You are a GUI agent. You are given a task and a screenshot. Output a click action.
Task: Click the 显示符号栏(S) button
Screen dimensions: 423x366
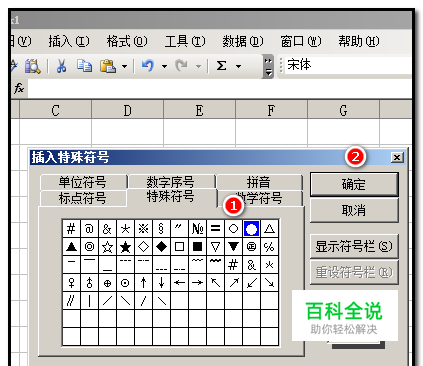[x=354, y=246]
